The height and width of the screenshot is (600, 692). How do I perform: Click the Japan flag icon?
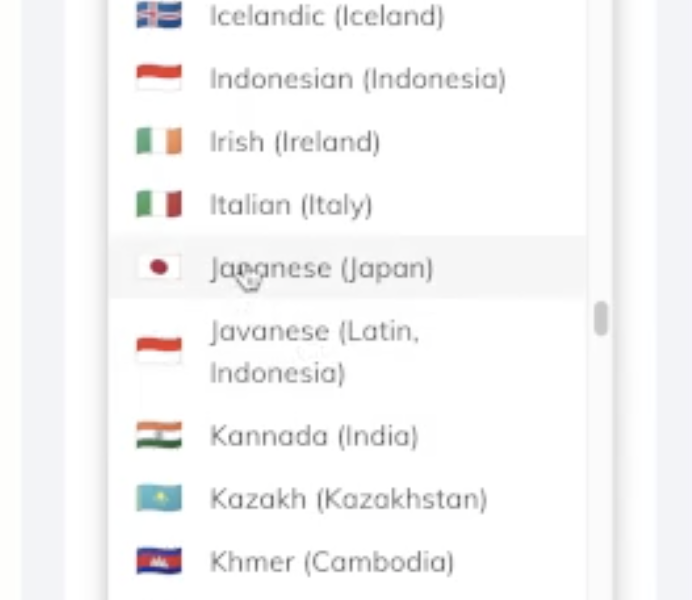point(158,267)
